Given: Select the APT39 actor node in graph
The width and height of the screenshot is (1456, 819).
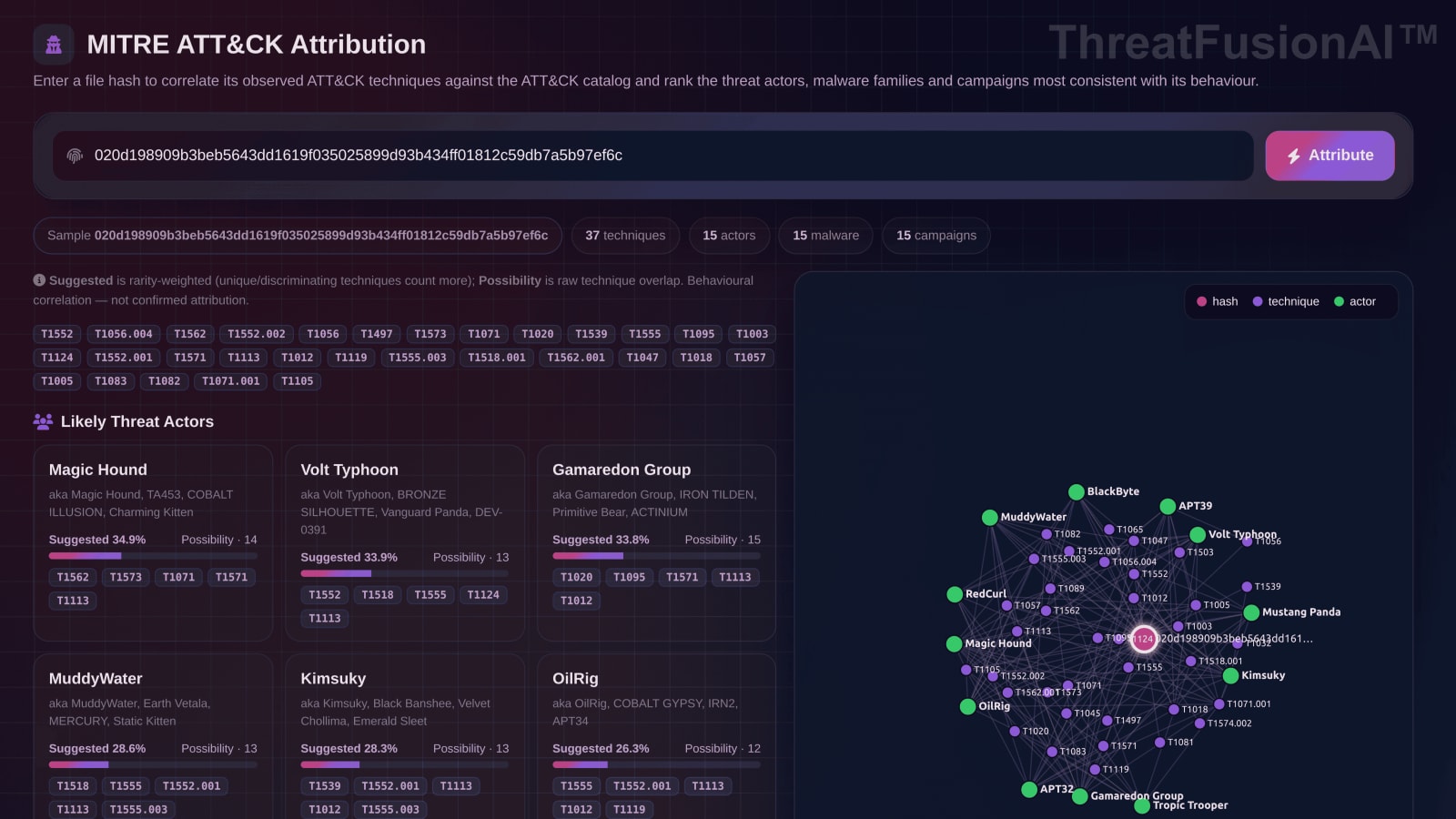Looking at the screenshot, I should (1168, 506).
